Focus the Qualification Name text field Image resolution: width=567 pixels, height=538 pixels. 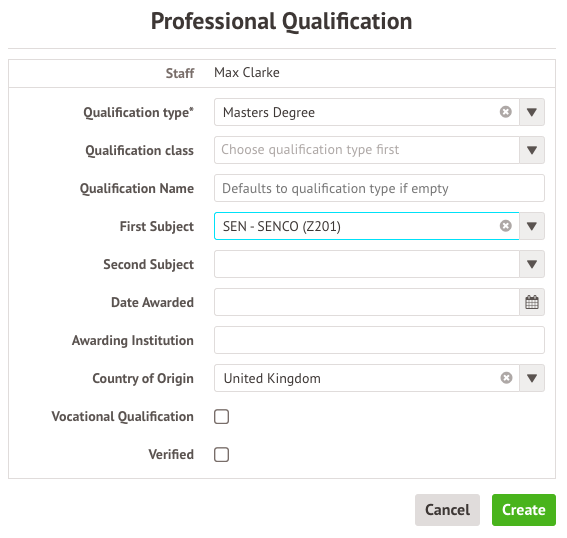click(379, 188)
